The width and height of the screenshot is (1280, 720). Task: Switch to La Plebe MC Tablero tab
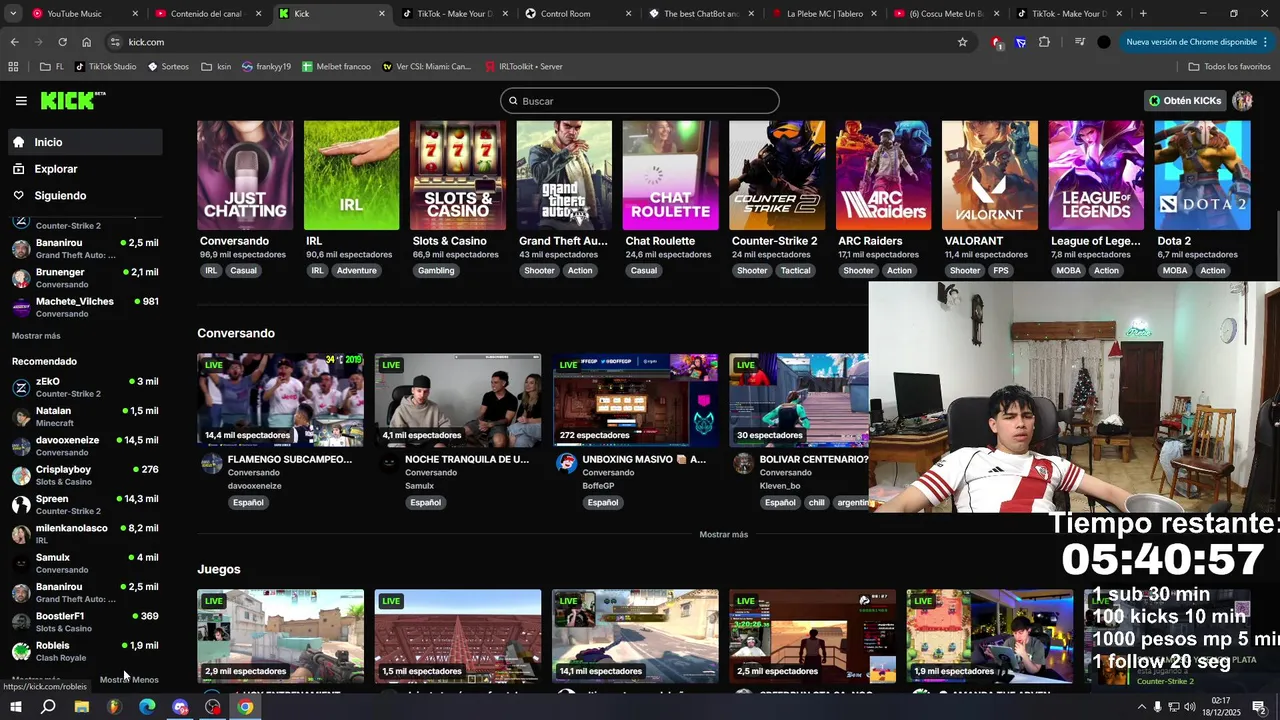tap(824, 14)
